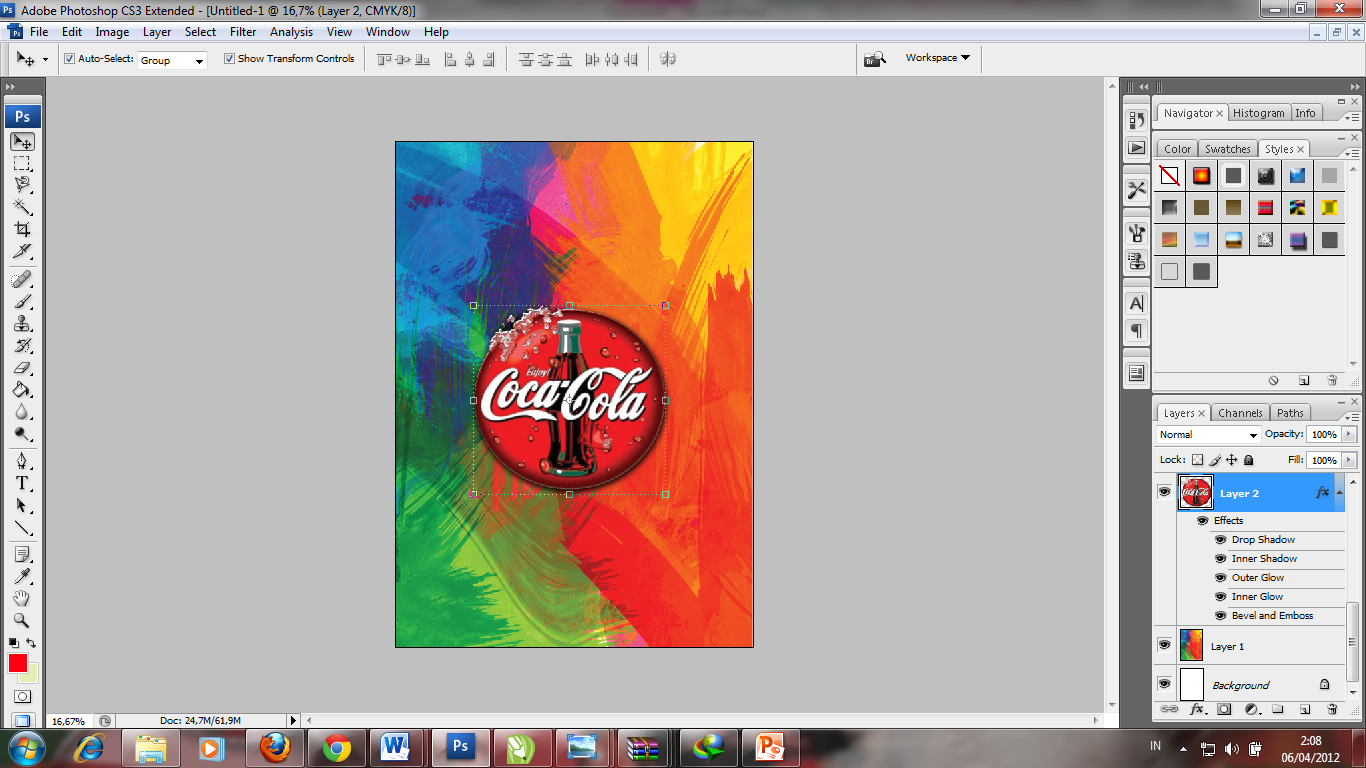Switch to the Channels tab
The image size is (1366, 768).
(1240, 413)
